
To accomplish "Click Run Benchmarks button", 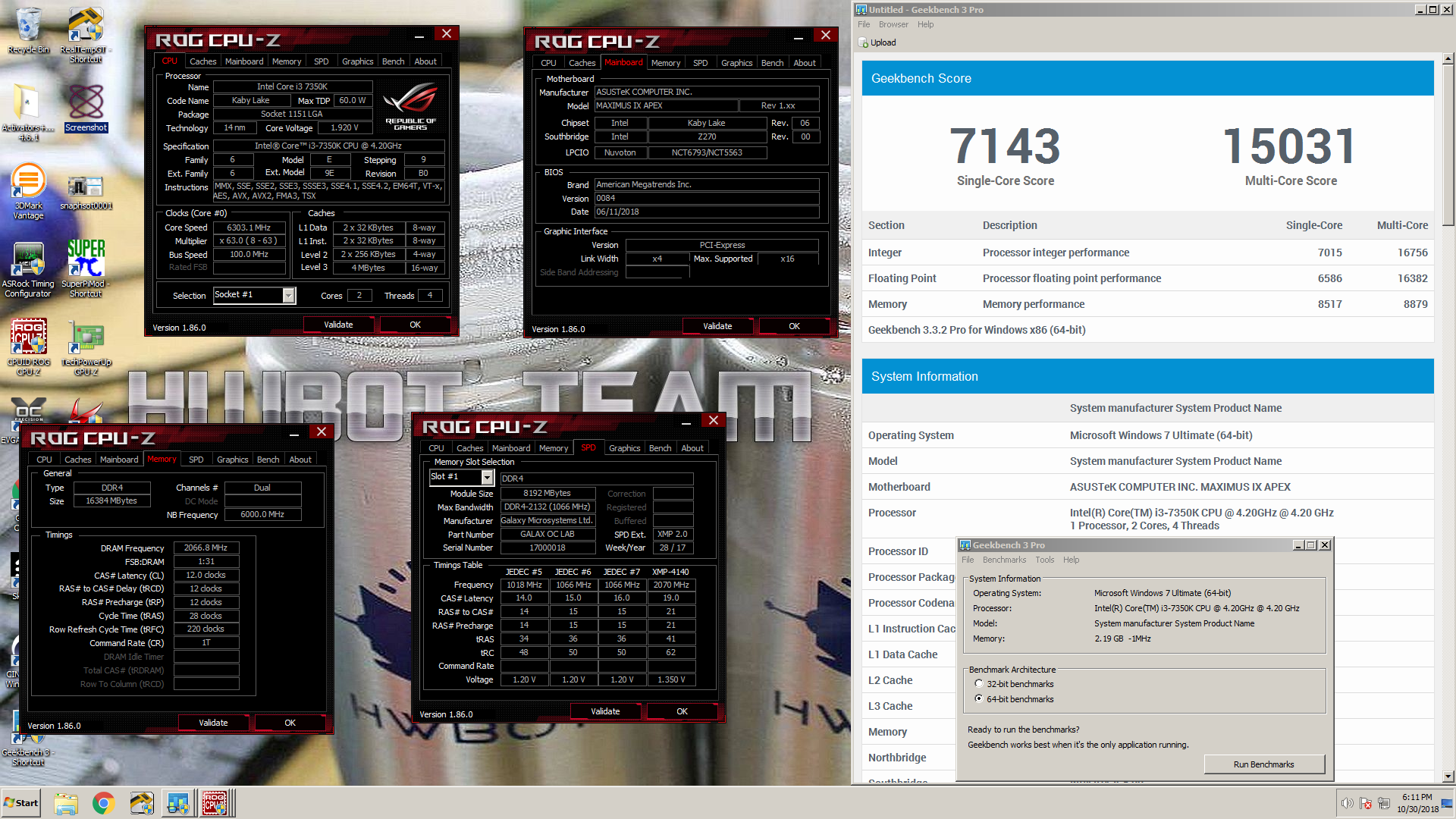I will pyautogui.click(x=1263, y=764).
